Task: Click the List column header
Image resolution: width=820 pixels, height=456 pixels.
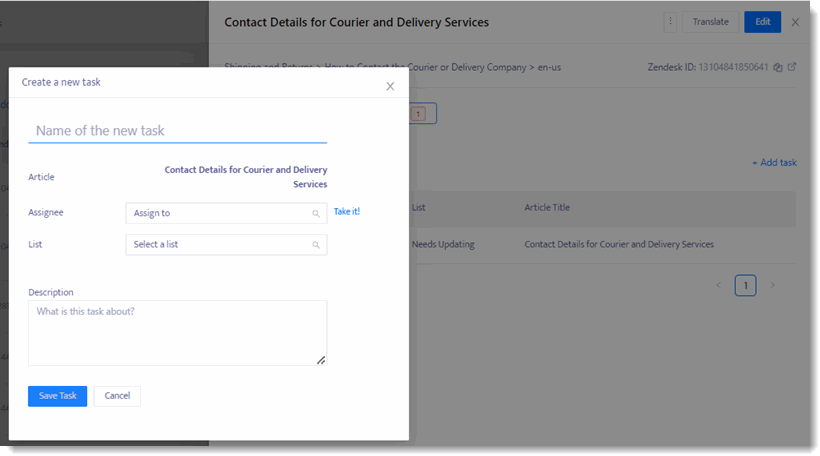Action: pyautogui.click(x=418, y=208)
